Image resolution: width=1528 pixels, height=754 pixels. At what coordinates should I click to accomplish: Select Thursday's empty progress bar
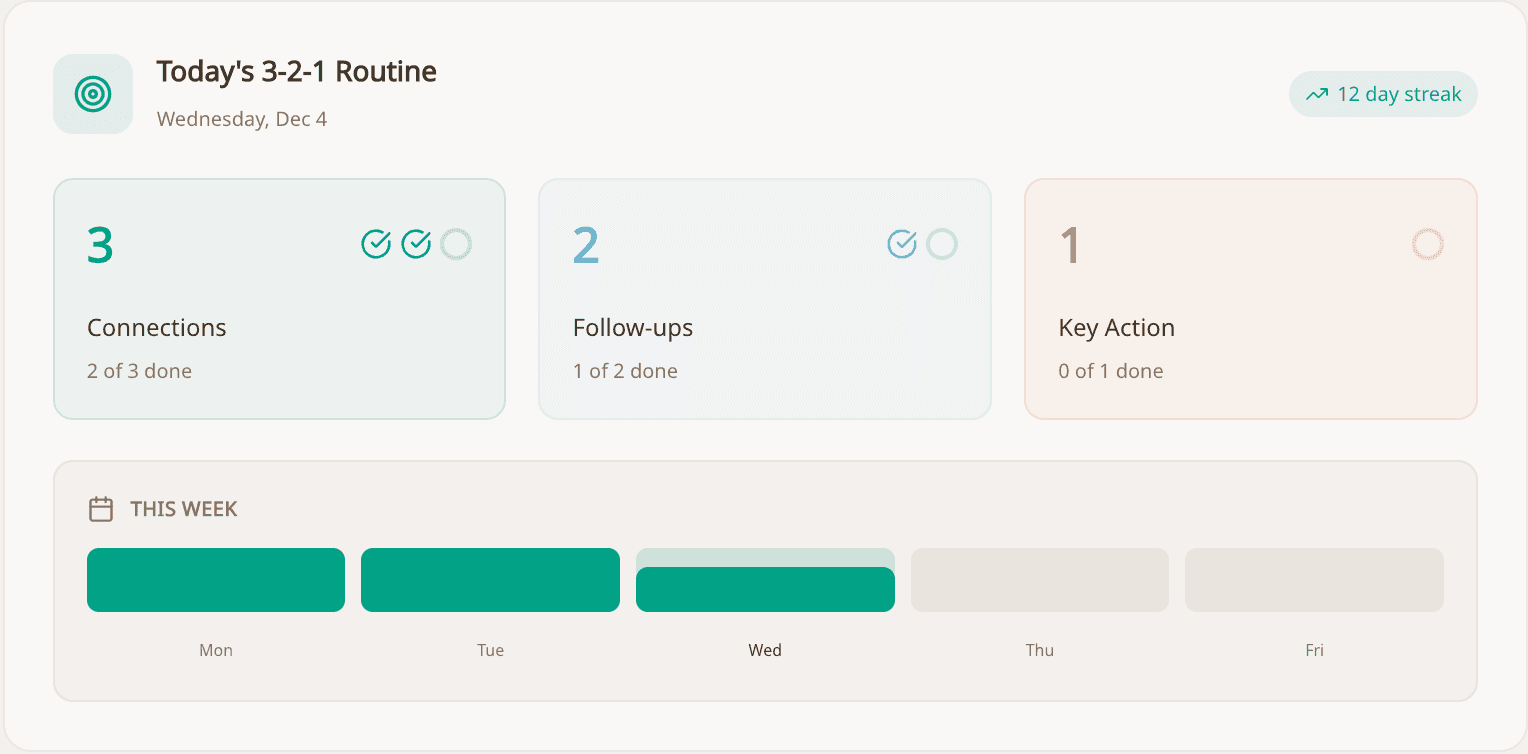pyautogui.click(x=1039, y=580)
